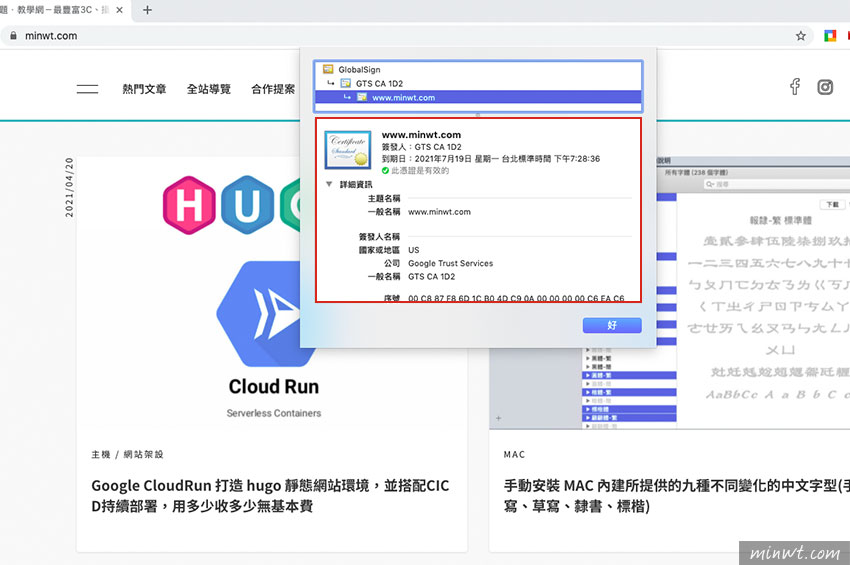Click the minwt.com address bar
Image resolution: width=850 pixels, height=565 pixels.
(407, 36)
